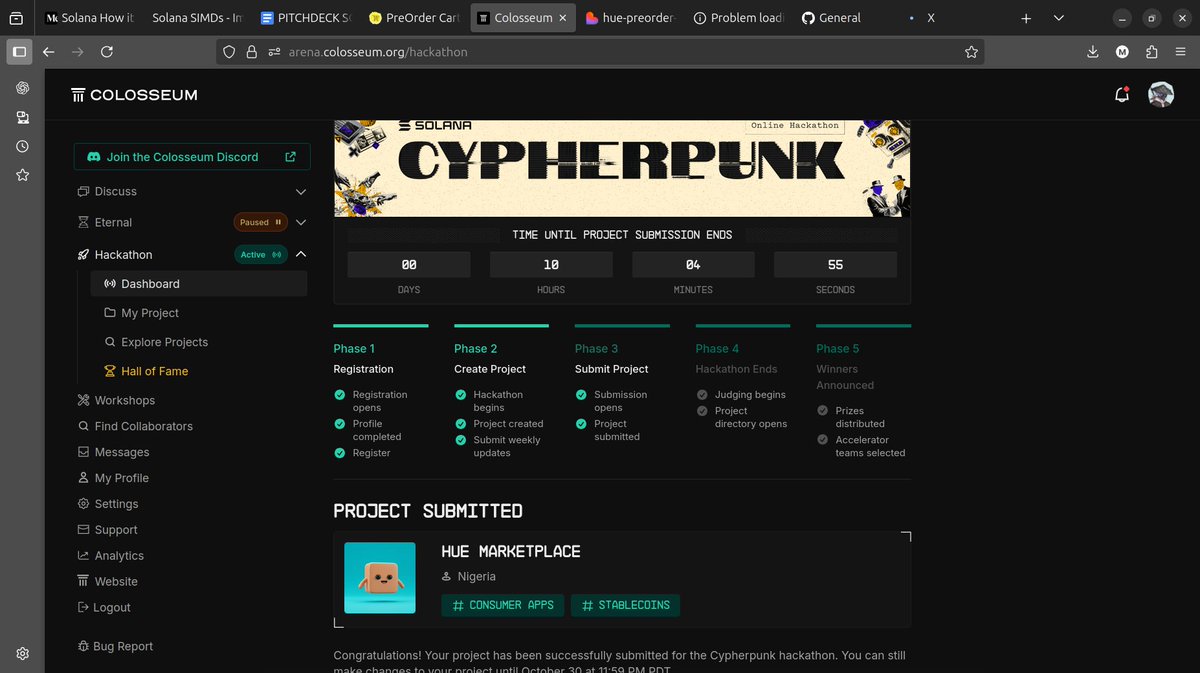Click the Eternal hourglass icon

pyautogui.click(x=84, y=222)
